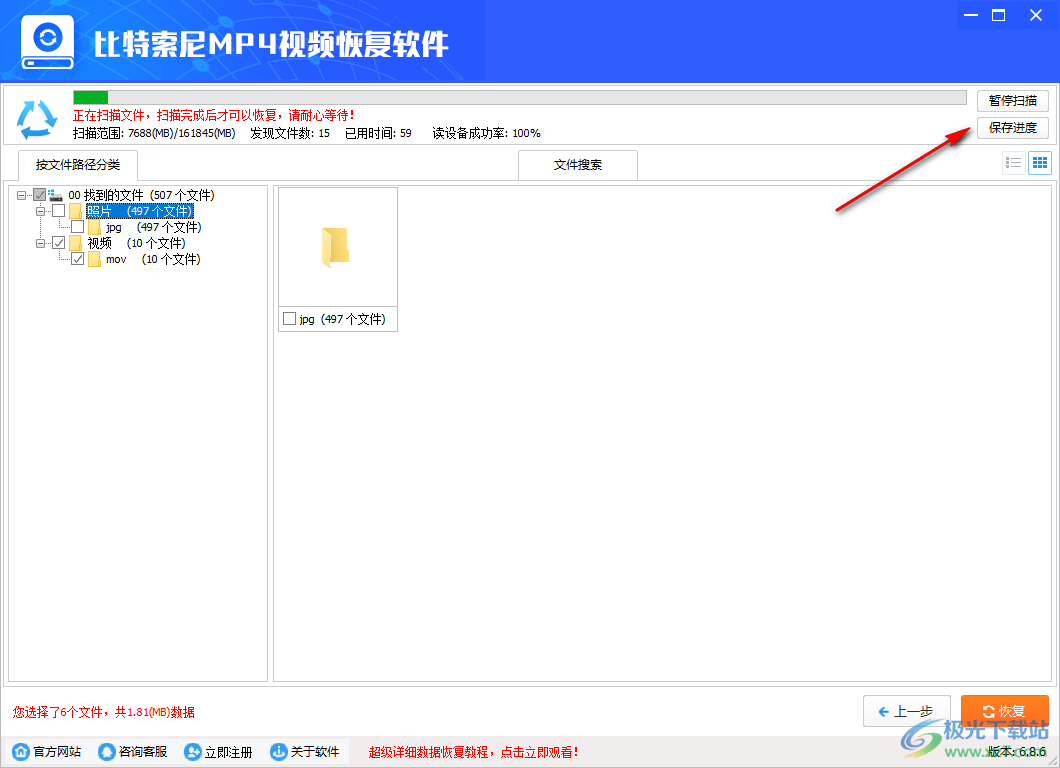Select the jpg (497 个文件) tree row
Screen dimensions: 1060x768
tap(153, 227)
